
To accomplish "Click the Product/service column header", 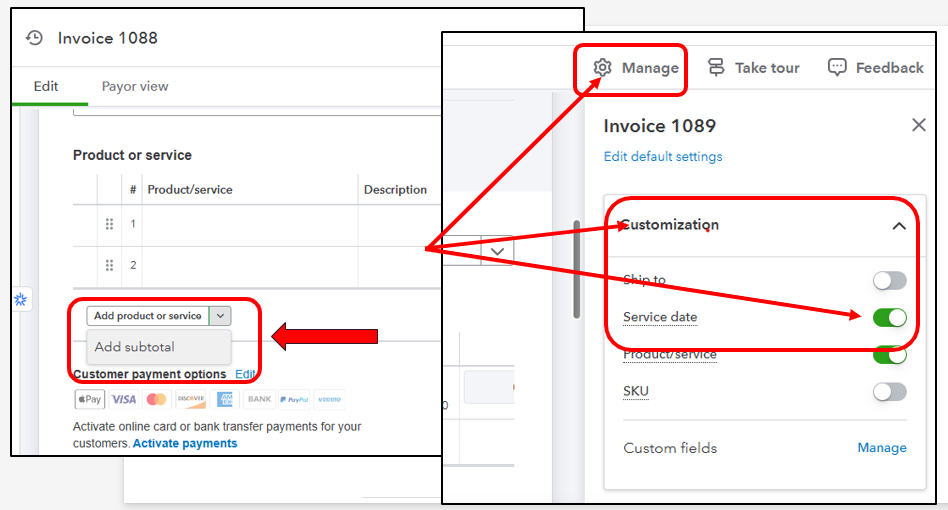I will [x=190, y=190].
